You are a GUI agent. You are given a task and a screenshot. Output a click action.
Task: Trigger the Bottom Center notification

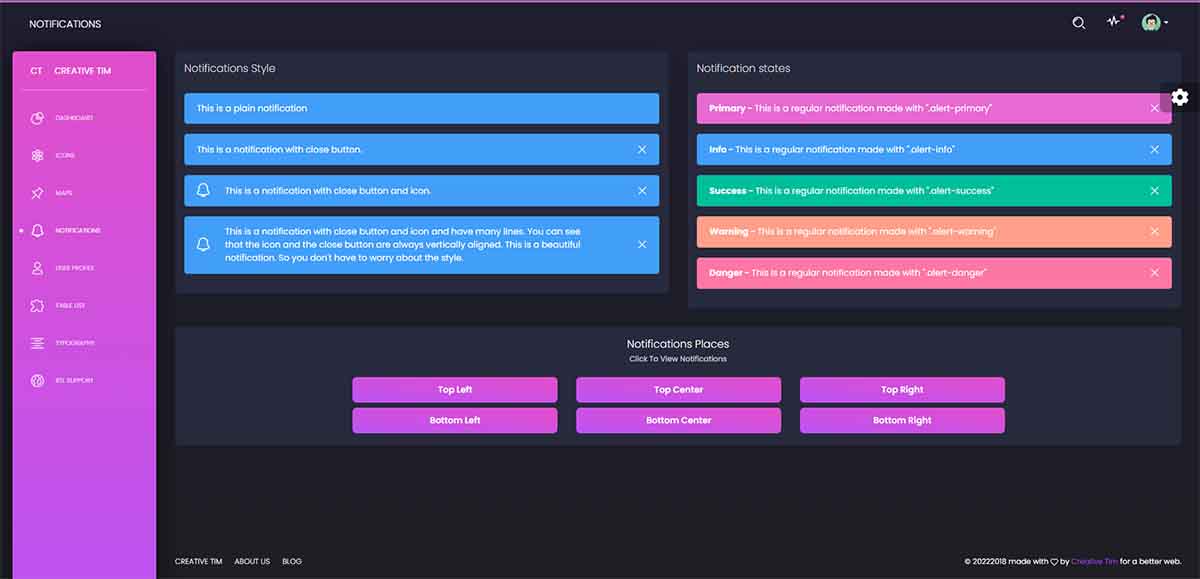(x=678, y=420)
